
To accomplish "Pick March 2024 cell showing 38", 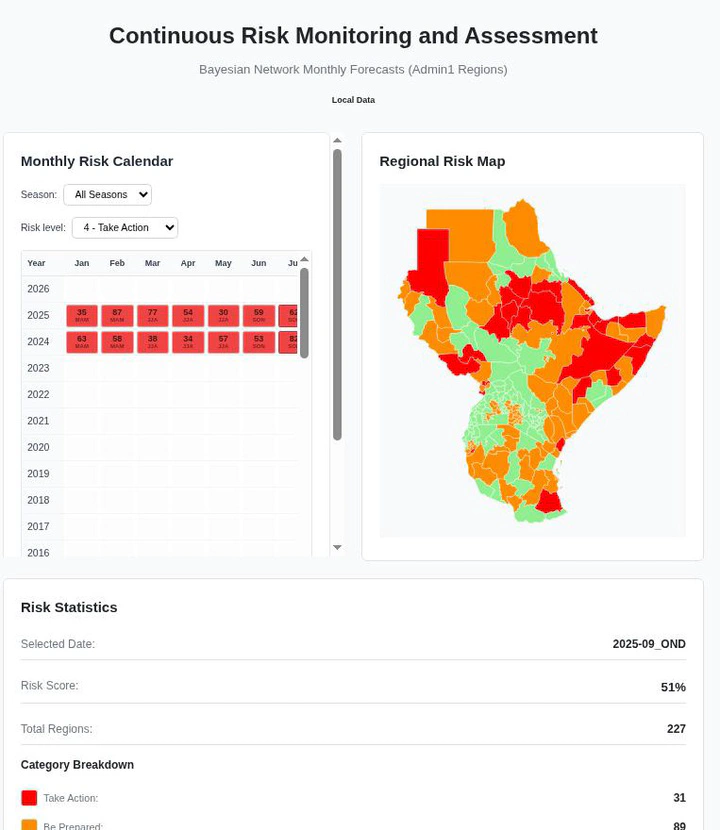I will (x=153, y=342).
